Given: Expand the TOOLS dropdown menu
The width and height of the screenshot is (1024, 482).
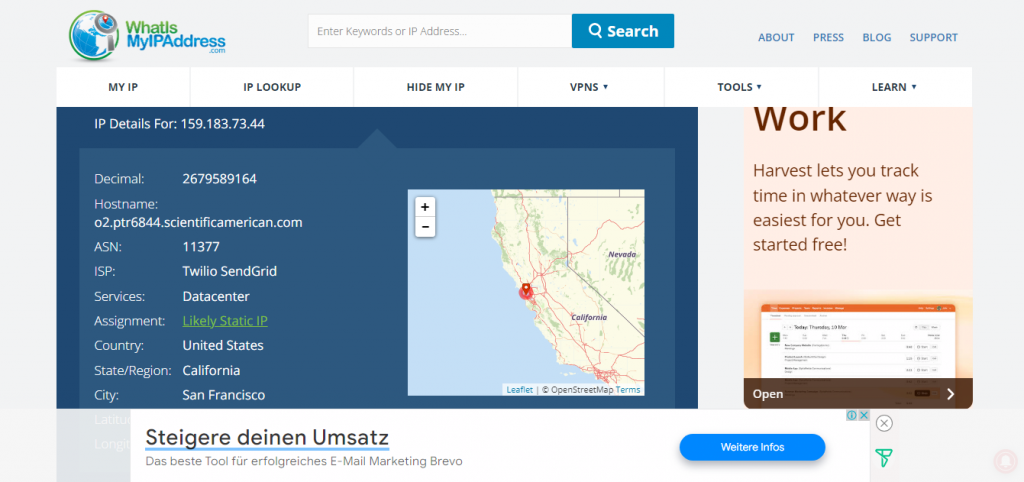Looking at the screenshot, I should click(x=741, y=87).
